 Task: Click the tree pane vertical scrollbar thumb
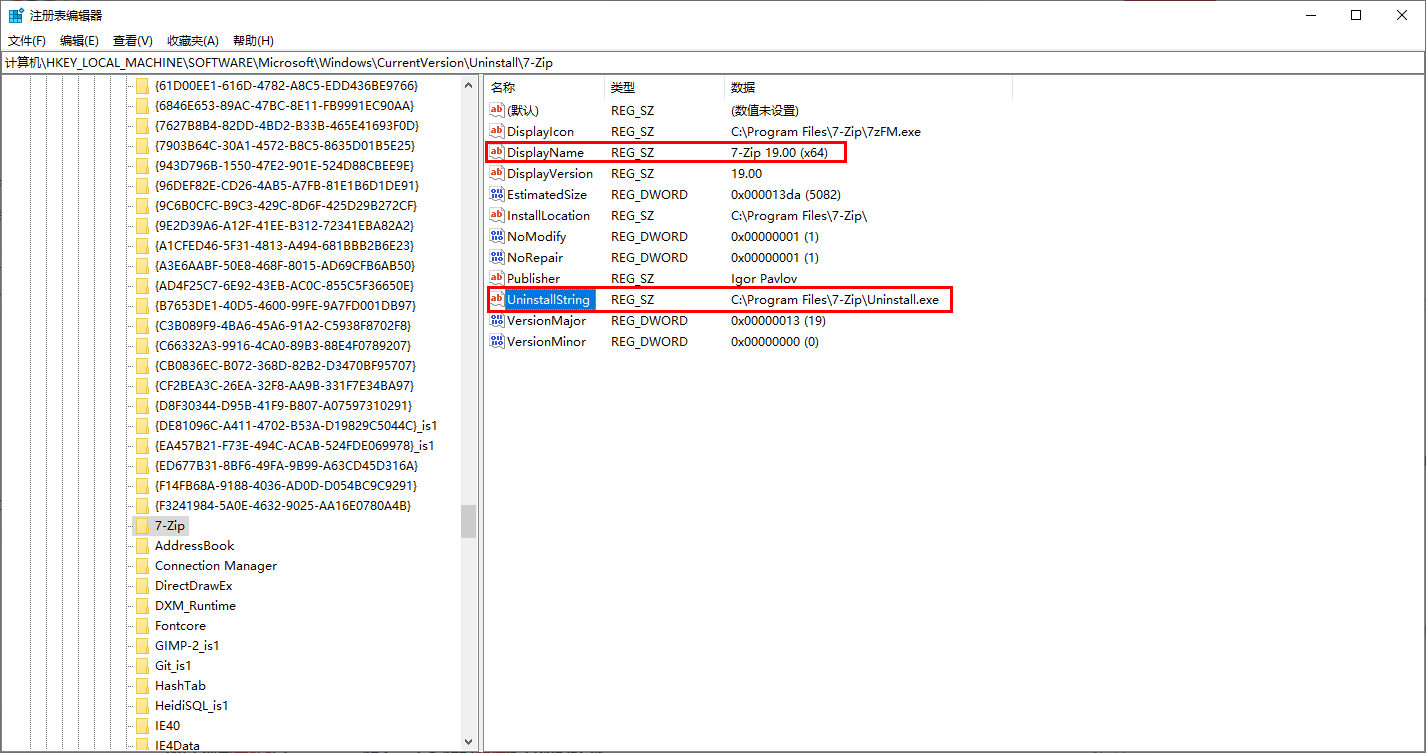pyautogui.click(x=468, y=521)
